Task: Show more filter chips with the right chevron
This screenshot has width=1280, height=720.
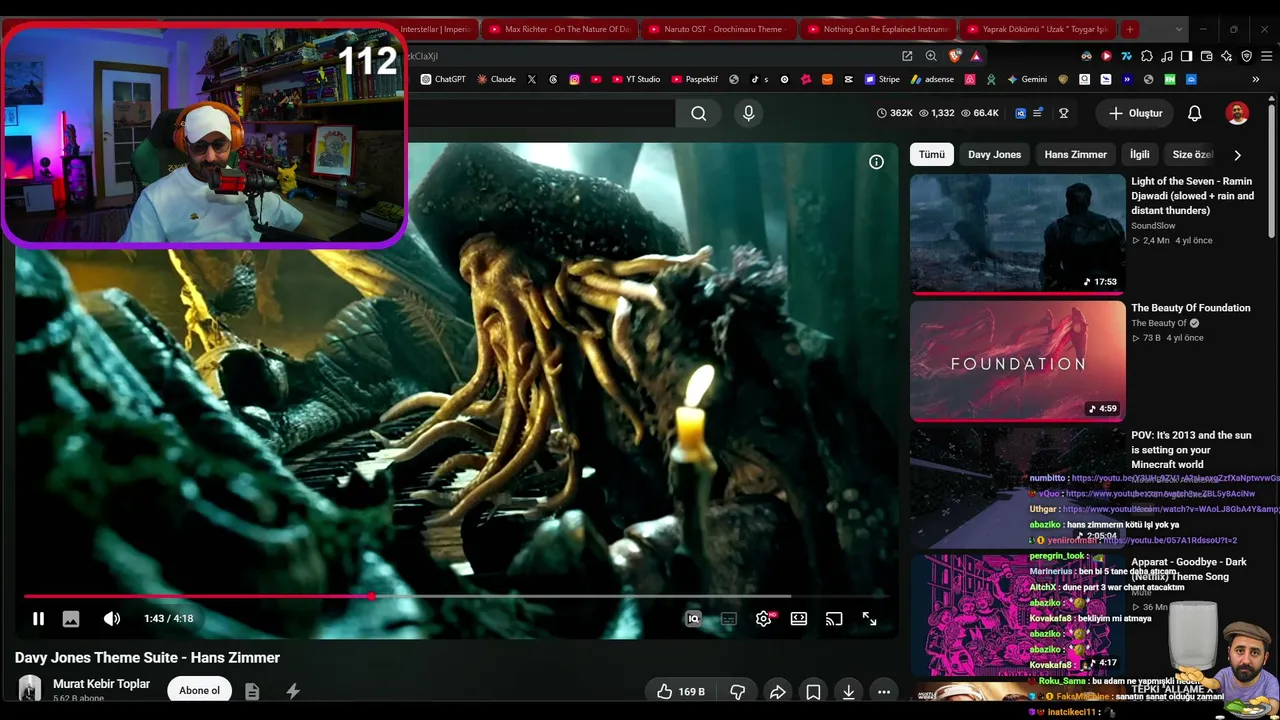Action: (1237, 155)
